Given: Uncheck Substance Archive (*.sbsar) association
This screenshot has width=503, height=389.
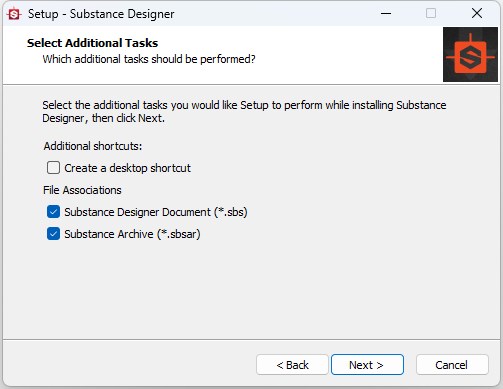Looking at the screenshot, I should tap(53, 234).
